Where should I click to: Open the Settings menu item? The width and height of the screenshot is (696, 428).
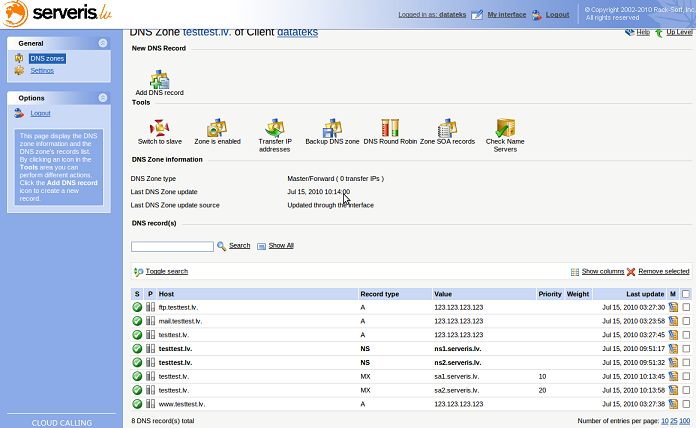pyautogui.click(x=42, y=71)
